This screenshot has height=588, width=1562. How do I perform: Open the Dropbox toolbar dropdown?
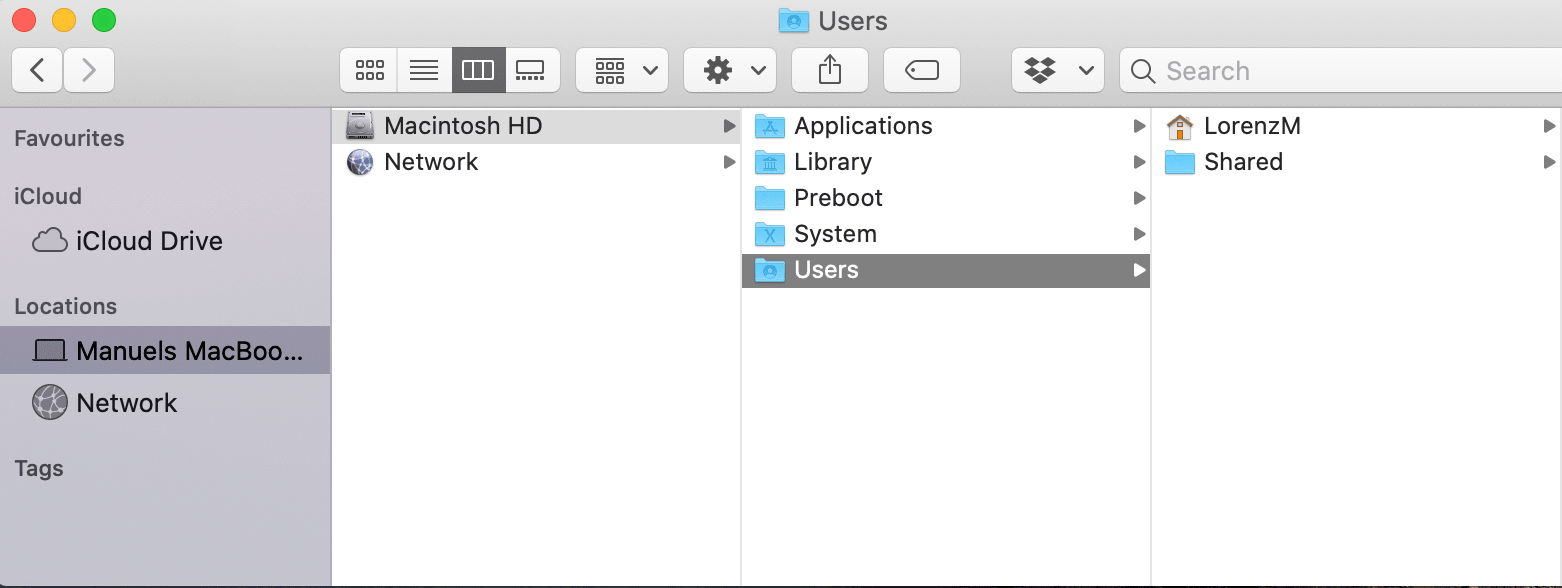(1057, 70)
